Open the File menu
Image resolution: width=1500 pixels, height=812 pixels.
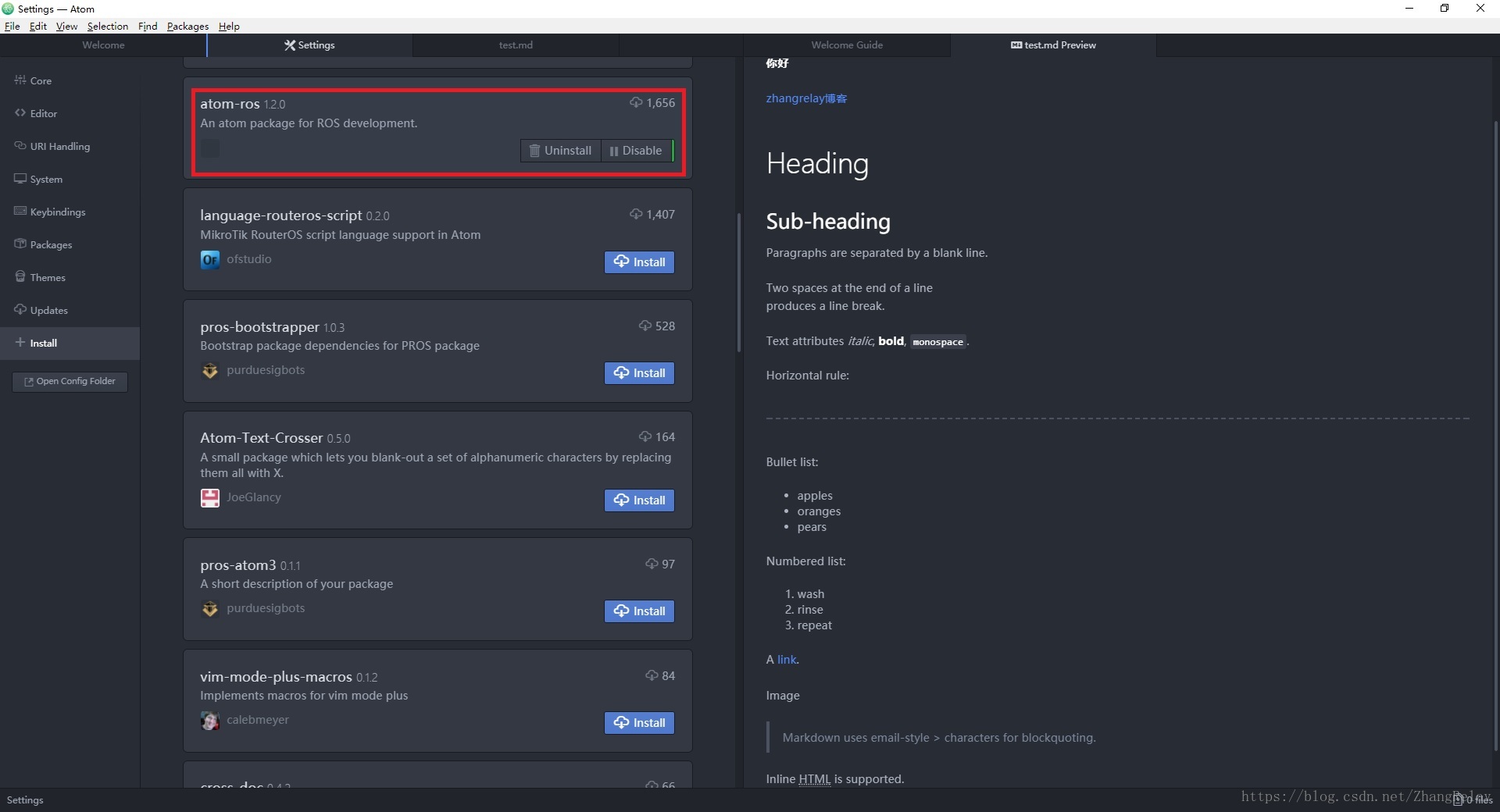pos(12,26)
